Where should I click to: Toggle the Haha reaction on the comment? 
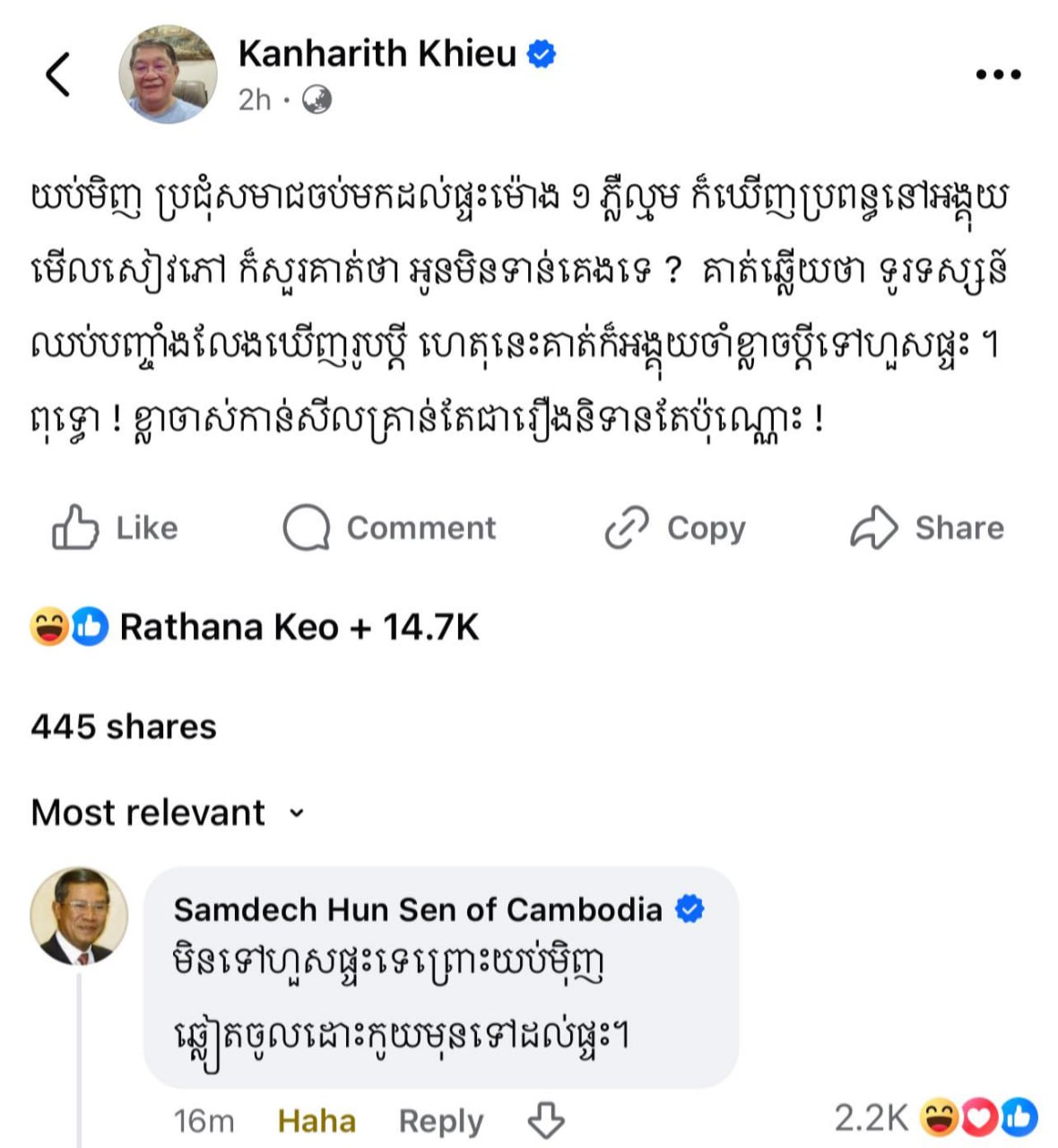coord(317,1121)
